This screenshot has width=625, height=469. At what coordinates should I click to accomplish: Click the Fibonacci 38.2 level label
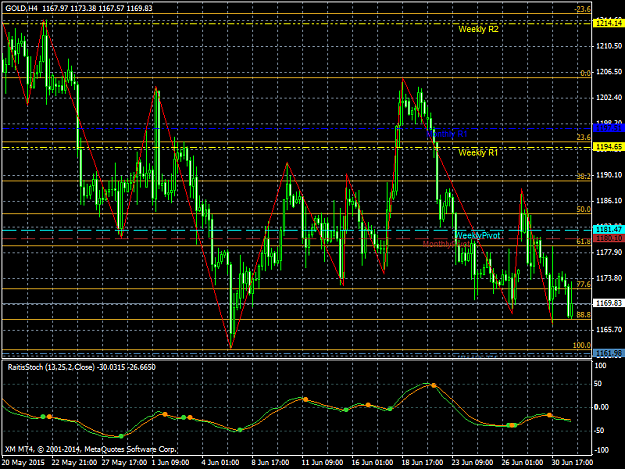point(584,176)
